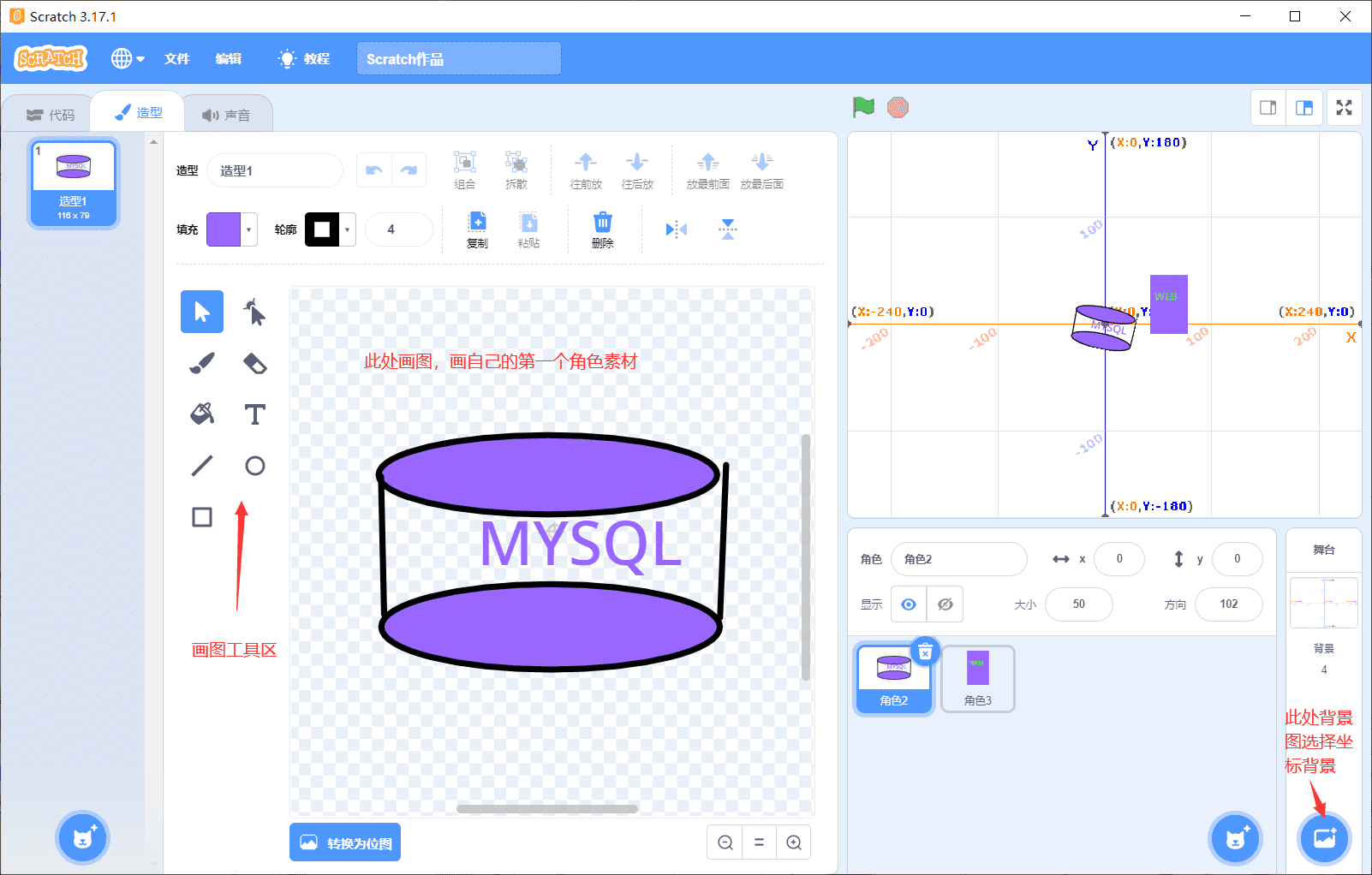The height and width of the screenshot is (875, 1372).
Task: Redo the costume edit
Action: pos(409,170)
